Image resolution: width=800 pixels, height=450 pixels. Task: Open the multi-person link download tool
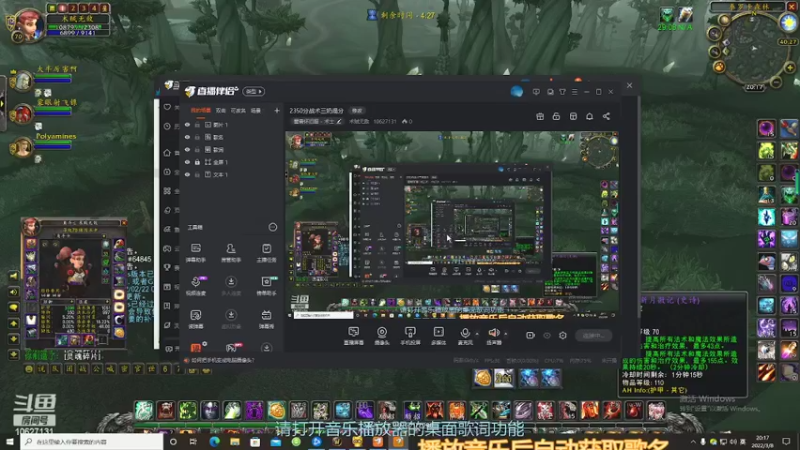231,286
